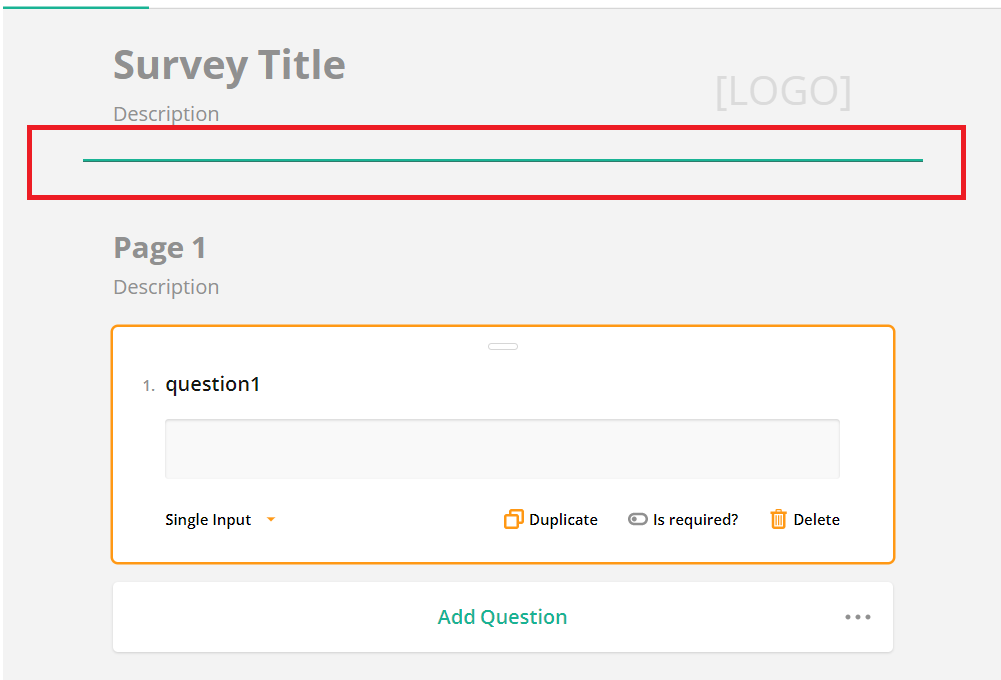Click the three-dot menu on Add Question bar

coord(857,617)
